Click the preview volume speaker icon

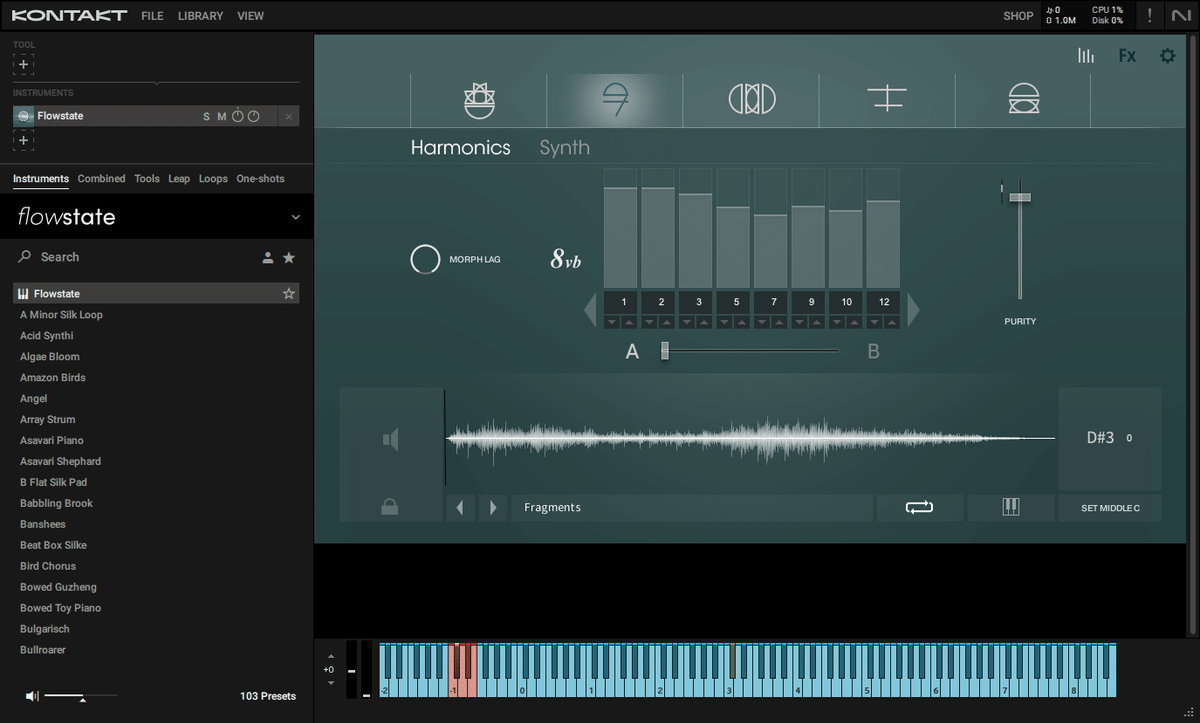tap(33, 696)
